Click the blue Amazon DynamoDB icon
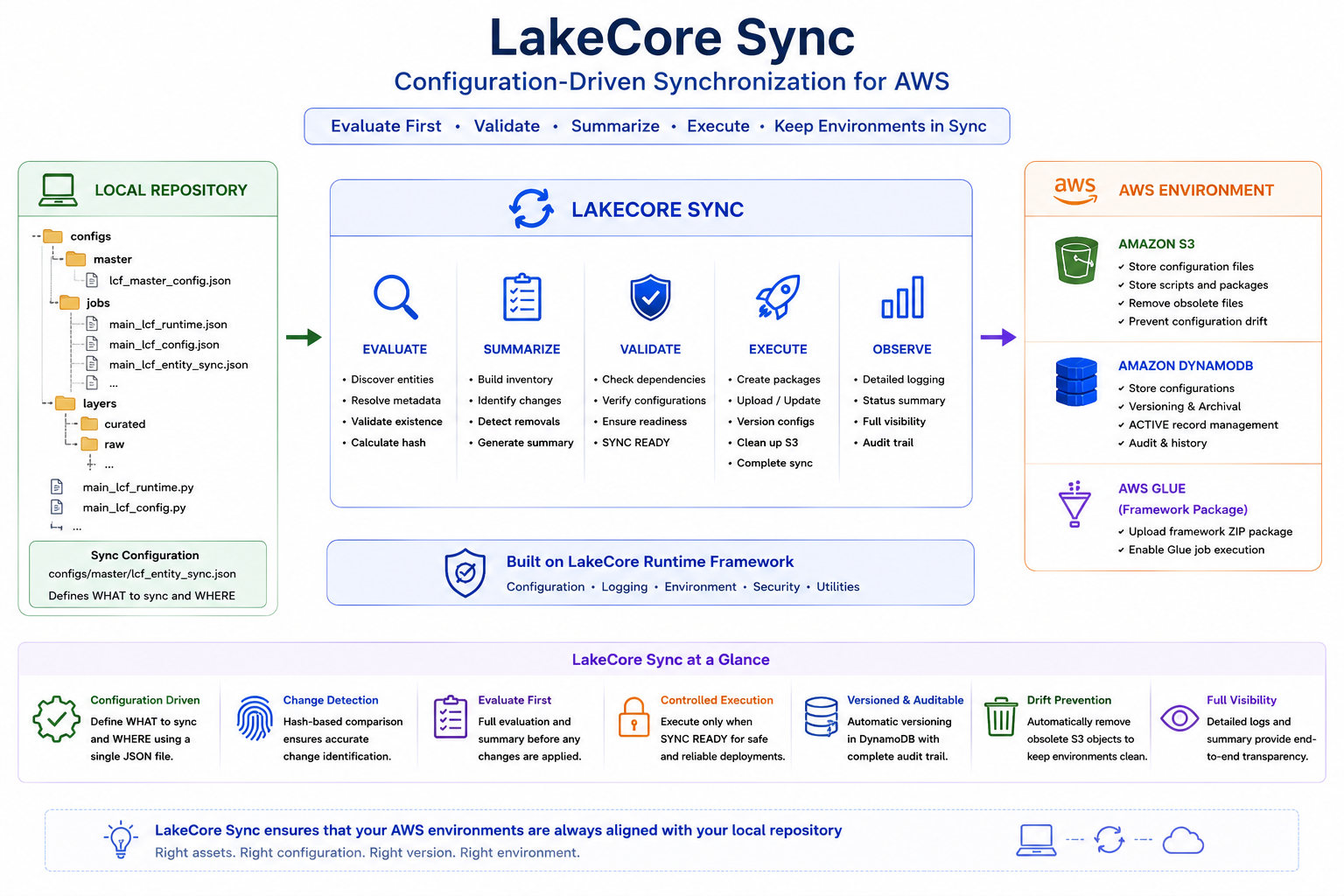Image resolution: width=1344 pixels, height=896 pixels. coord(1076,381)
